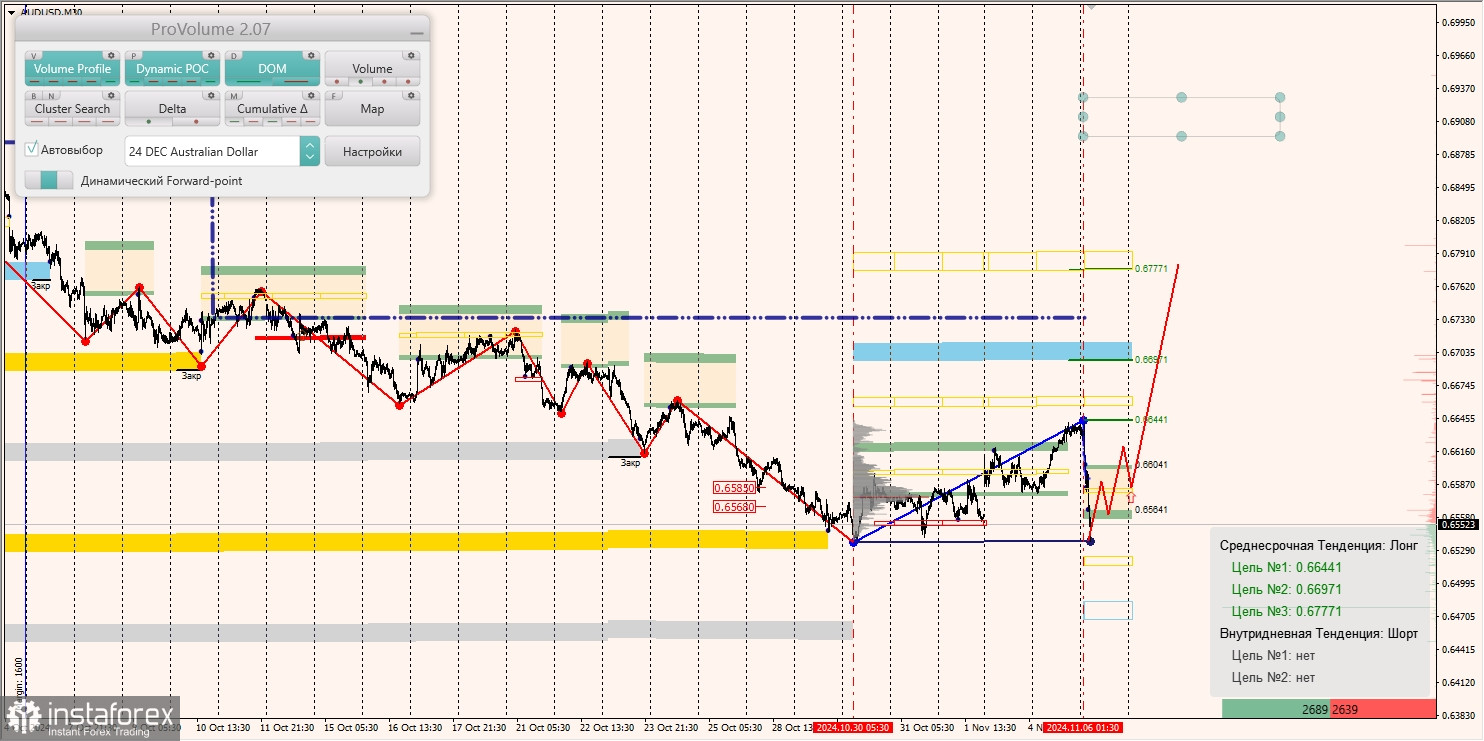Toggle Volume indicator
This screenshot has width=1484, height=741.
click(372, 68)
